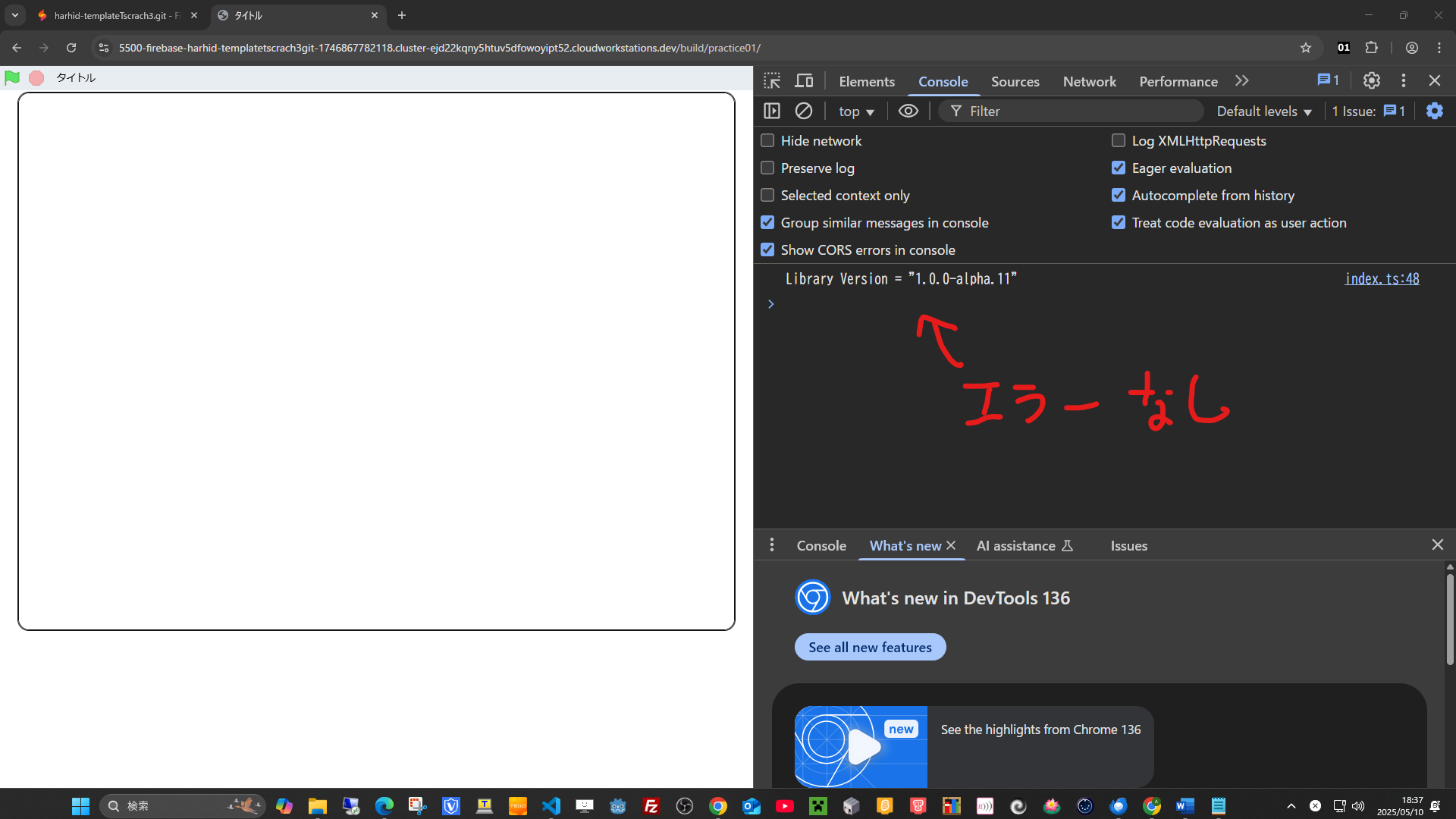Open the index.ts:48 source link
Viewport: 1456px width, 819px height.
1382,278
